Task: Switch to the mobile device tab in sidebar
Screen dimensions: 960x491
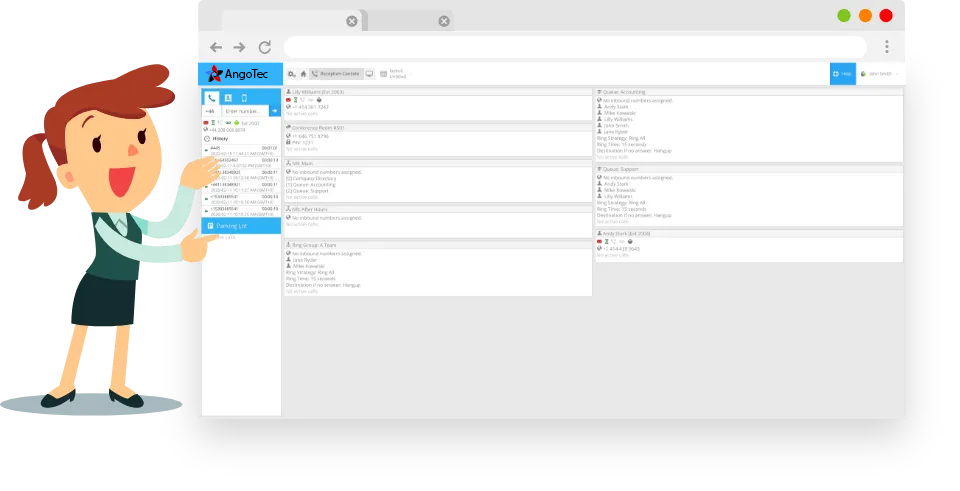Action: 244,98
